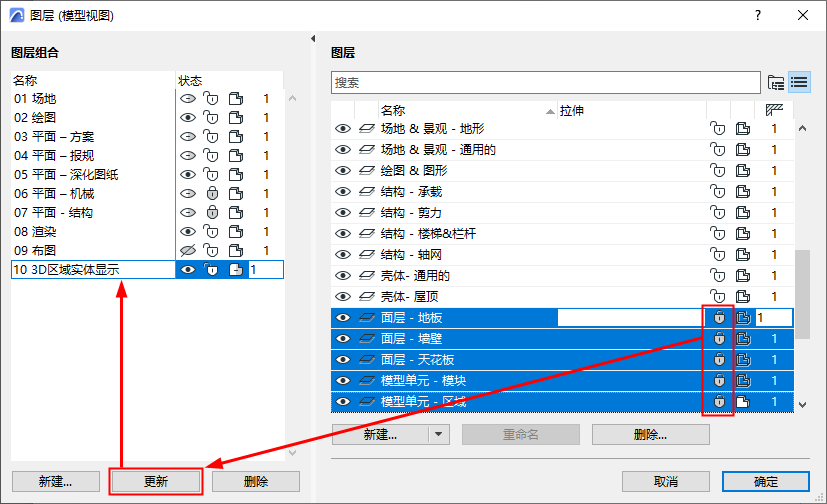
Task: Click lock icon for 场地 & 景观 - 地形 layer
Action: (717, 129)
